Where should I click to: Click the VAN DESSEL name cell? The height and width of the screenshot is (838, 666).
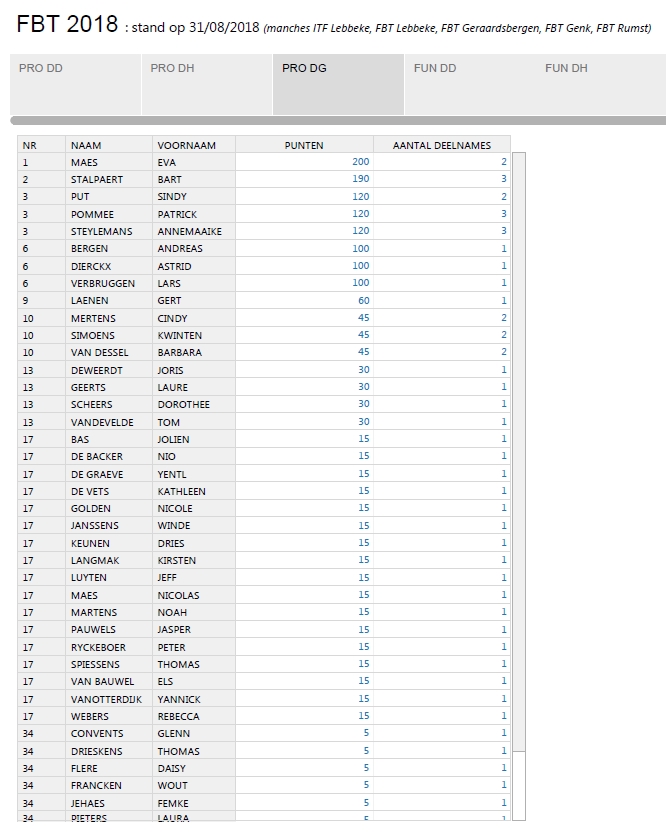109,352
